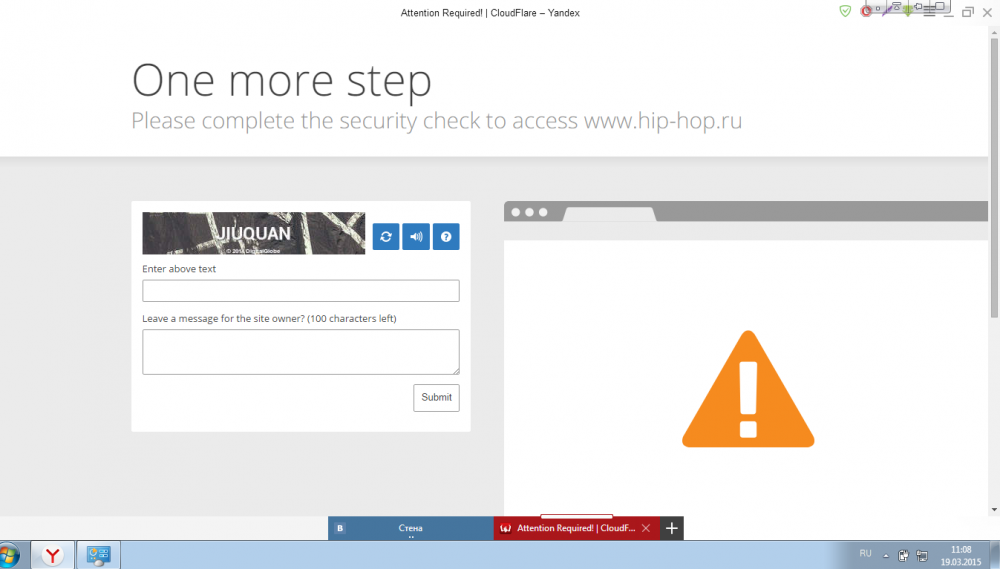Switch to the Стена tab
This screenshot has width=1000, height=569.
411,528
